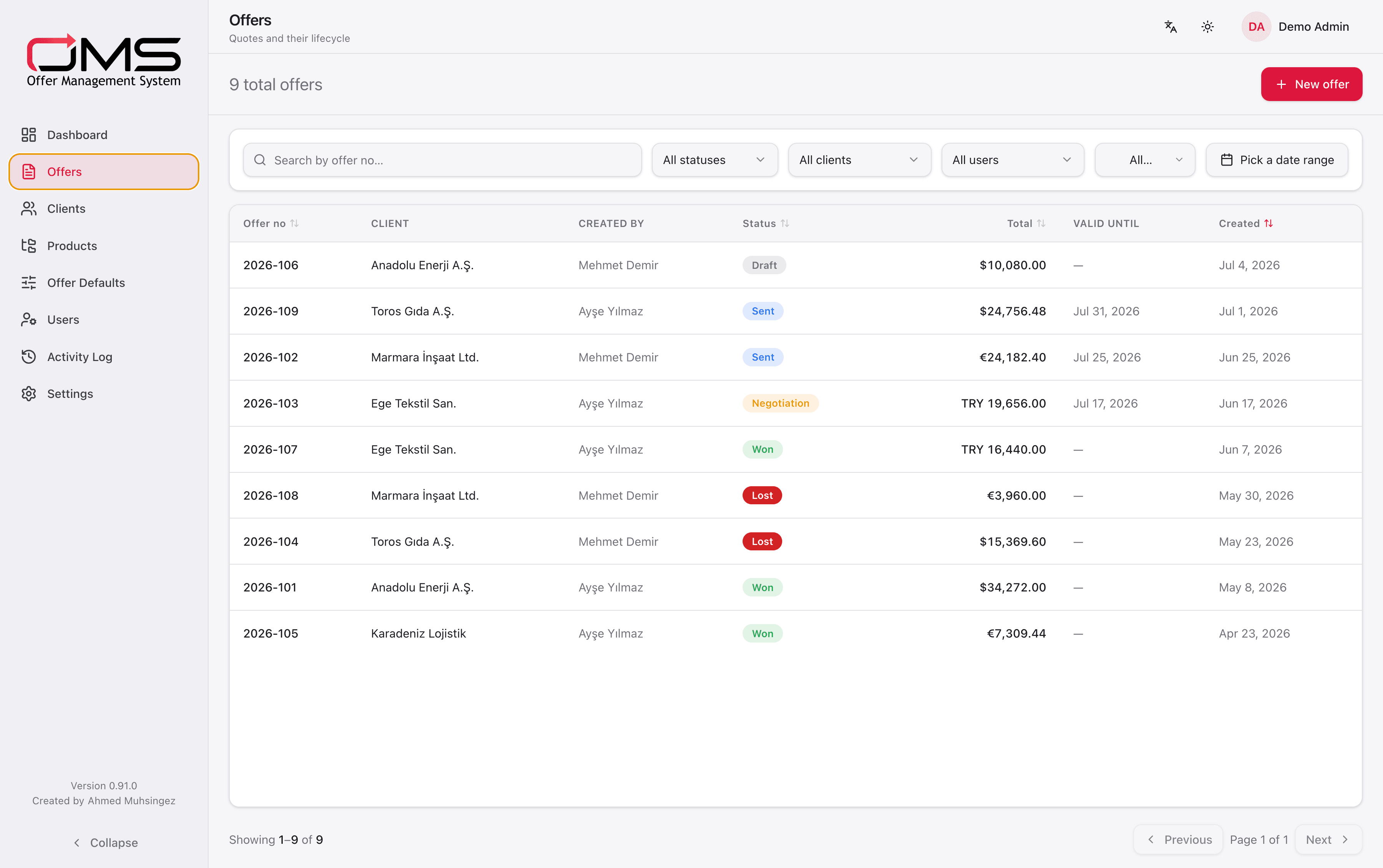Sort by Total arrows icon
1383x868 pixels.
tap(1041, 223)
